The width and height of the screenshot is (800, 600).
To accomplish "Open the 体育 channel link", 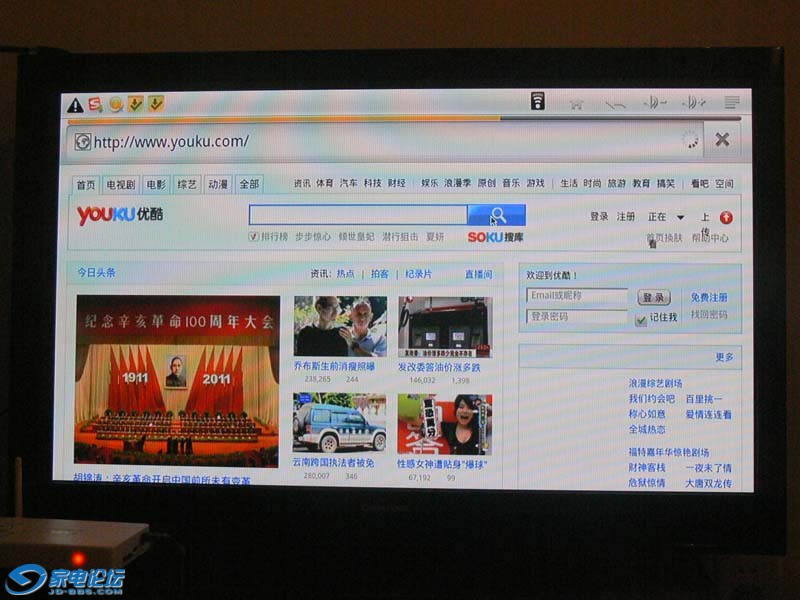I will coord(324,183).
